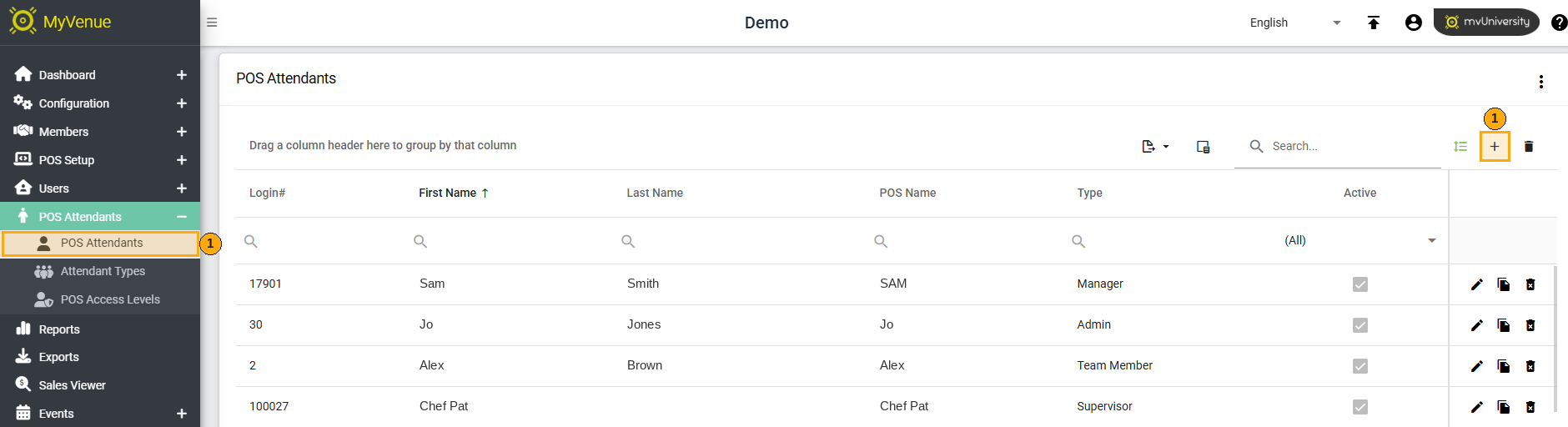Click the toolbar trash delete icon
The image size is (1568, 427).
[x=1529, y=146]
